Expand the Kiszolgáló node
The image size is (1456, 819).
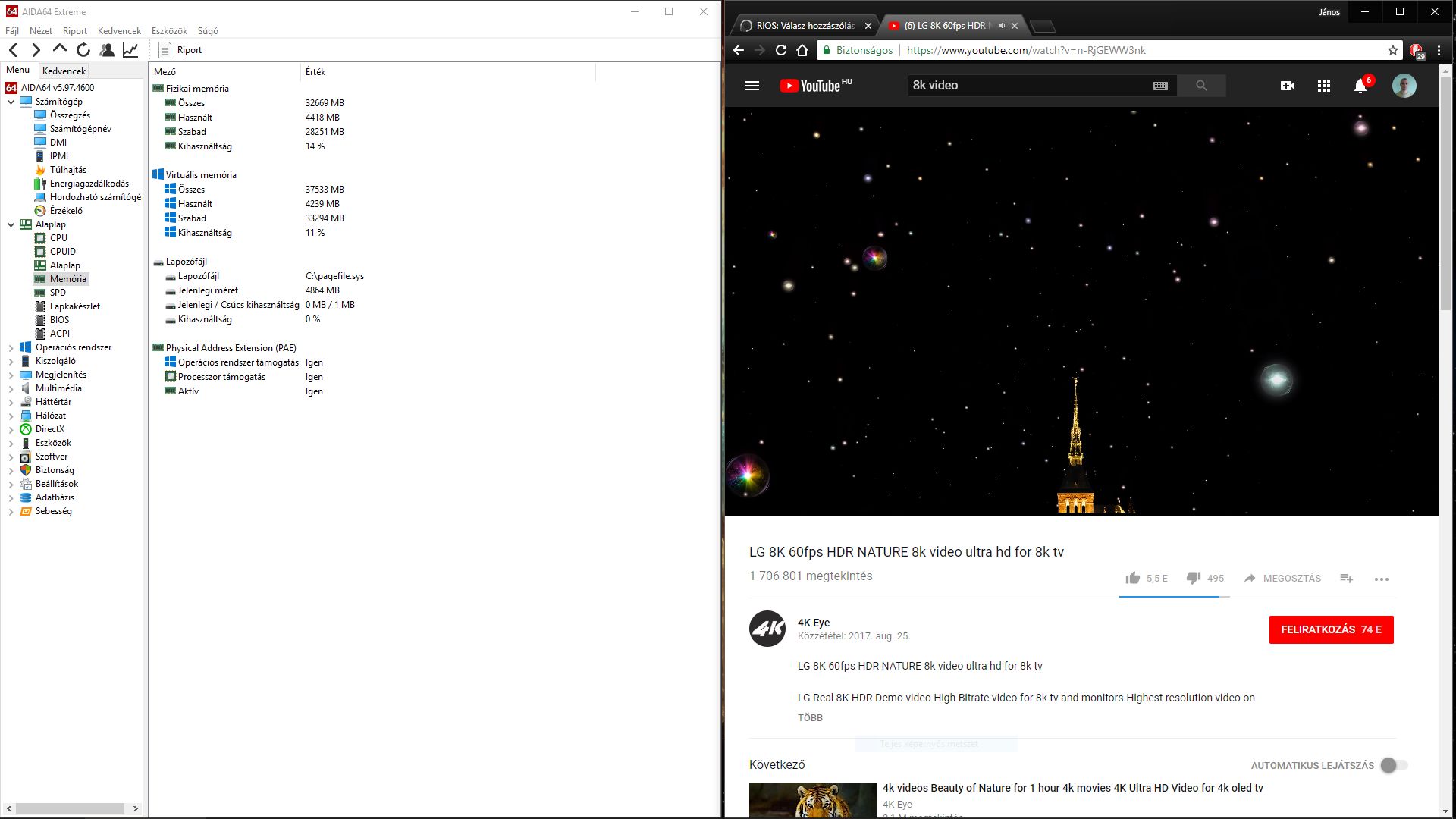11,362
